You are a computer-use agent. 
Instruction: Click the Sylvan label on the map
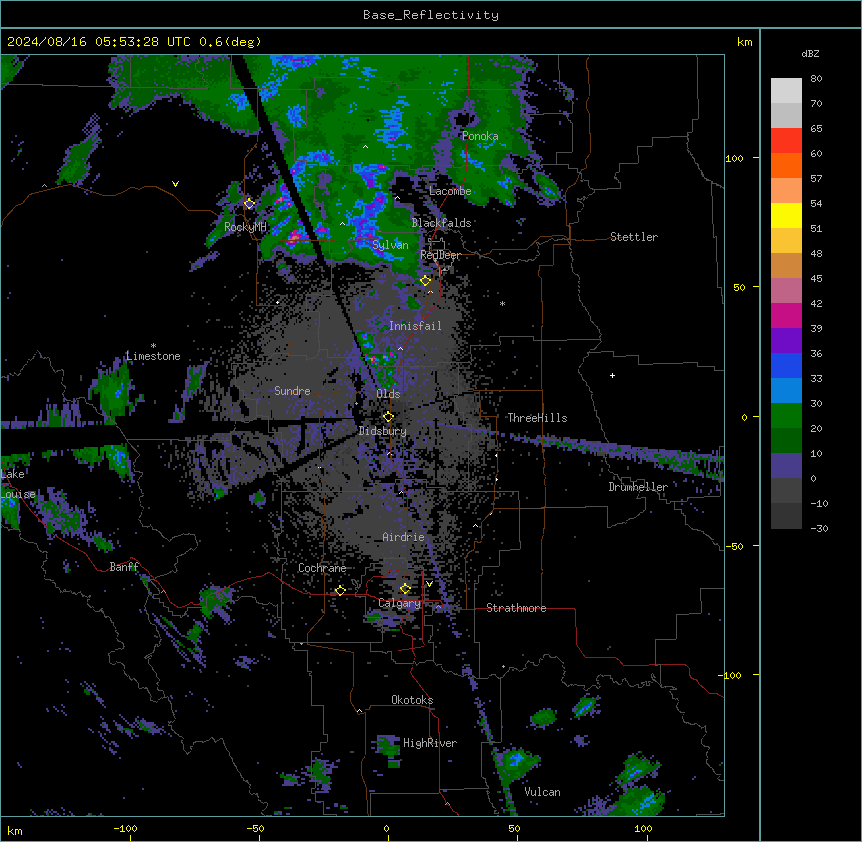point(390,245)
